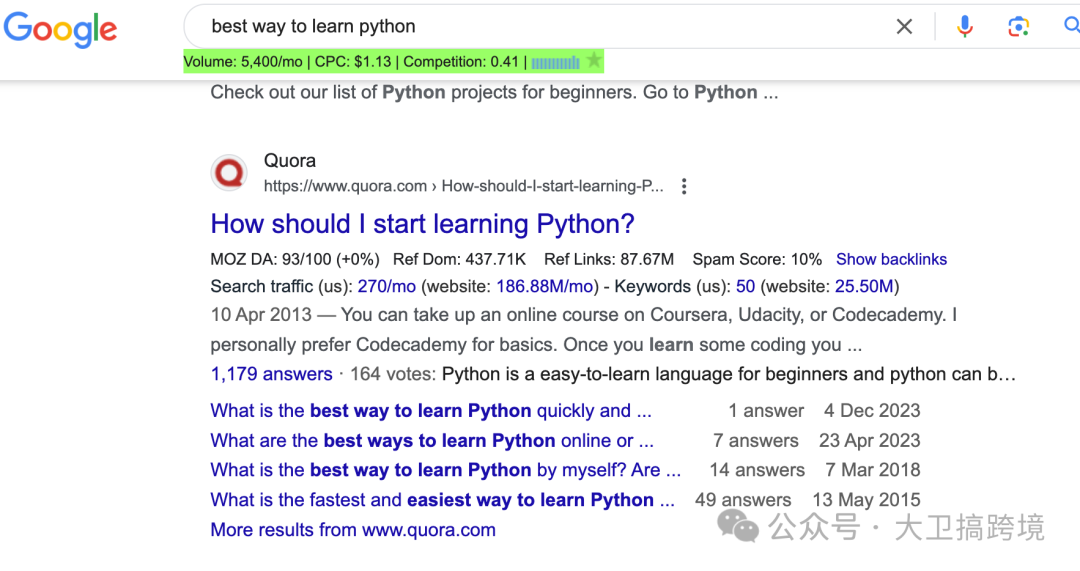Click the 7 Mar 2018 date
1080x571 pixels.
click(872, 470)
